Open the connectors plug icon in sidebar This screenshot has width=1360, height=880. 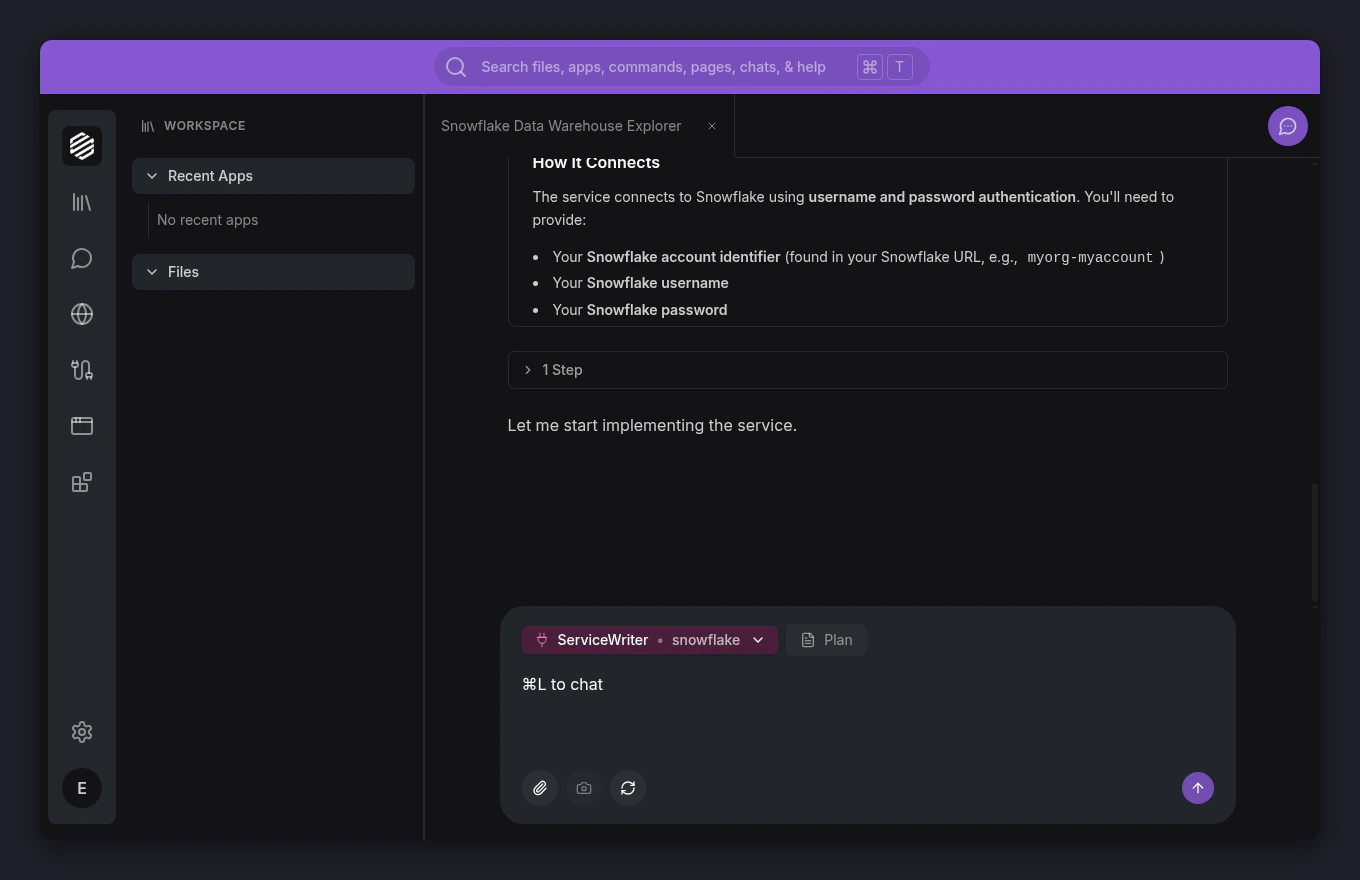tap(82, 370)
